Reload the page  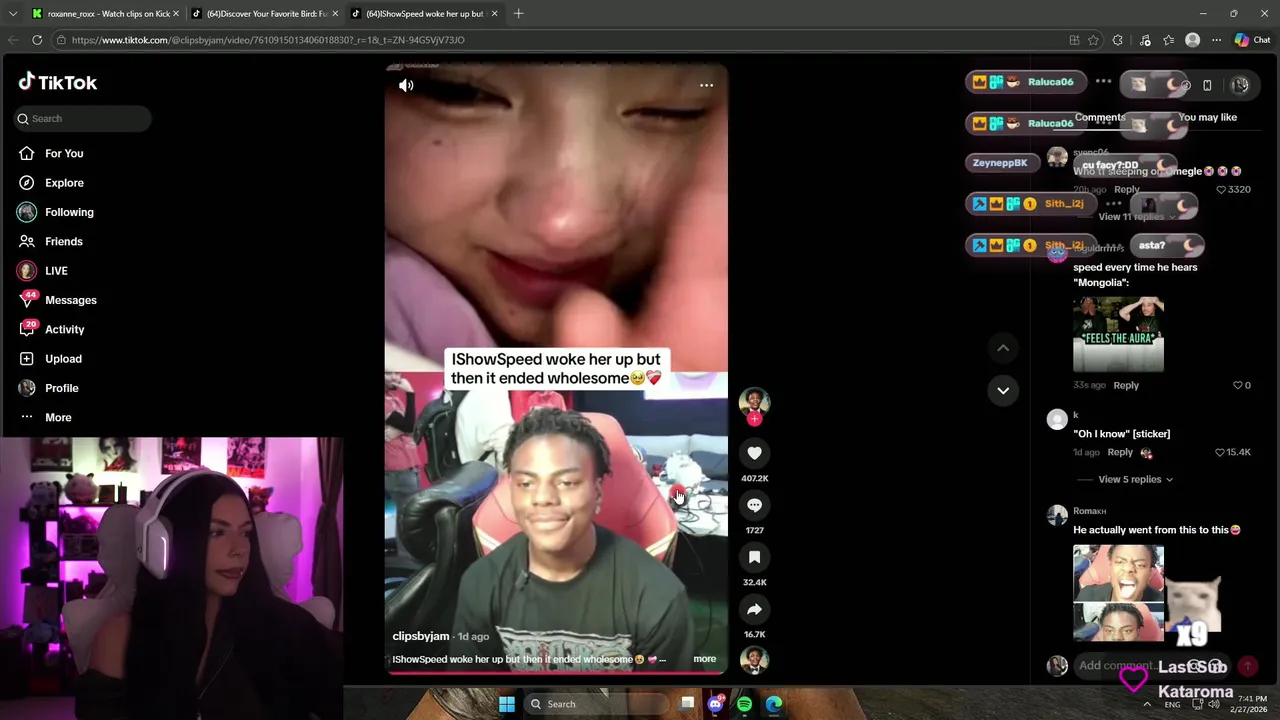coord(37,40)
